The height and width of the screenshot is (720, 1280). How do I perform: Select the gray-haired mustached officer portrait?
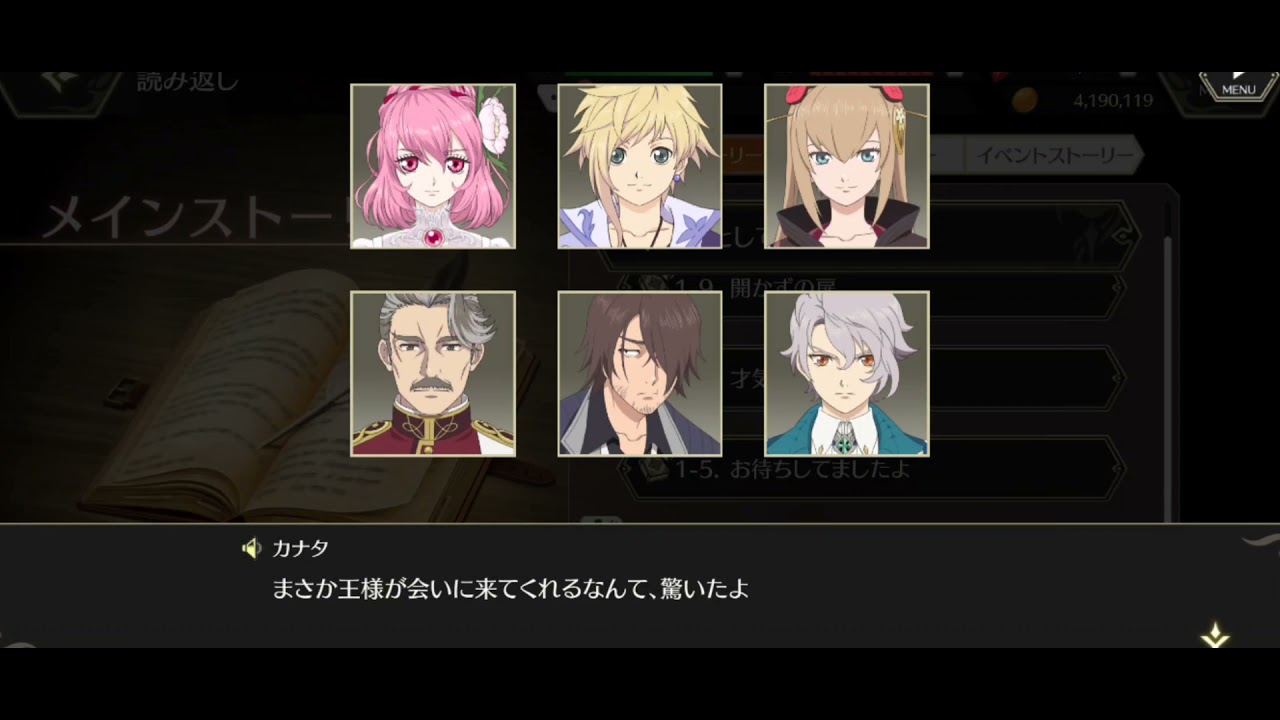click(x=433, y=374)
